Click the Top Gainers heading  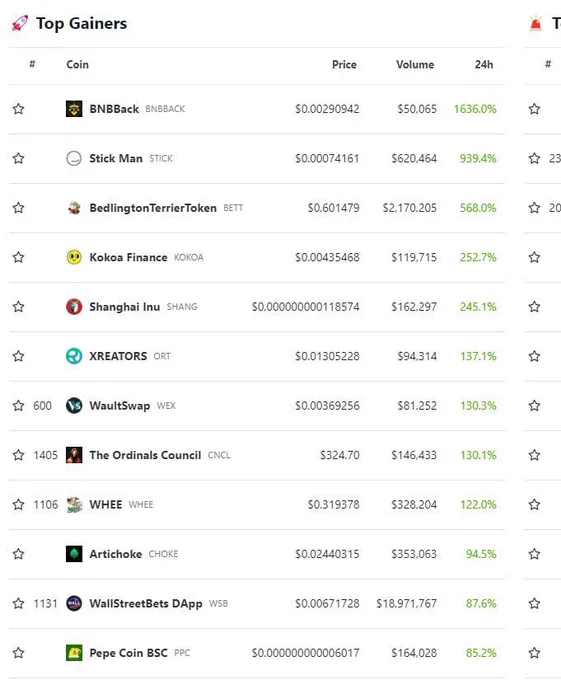coord(82,23)
